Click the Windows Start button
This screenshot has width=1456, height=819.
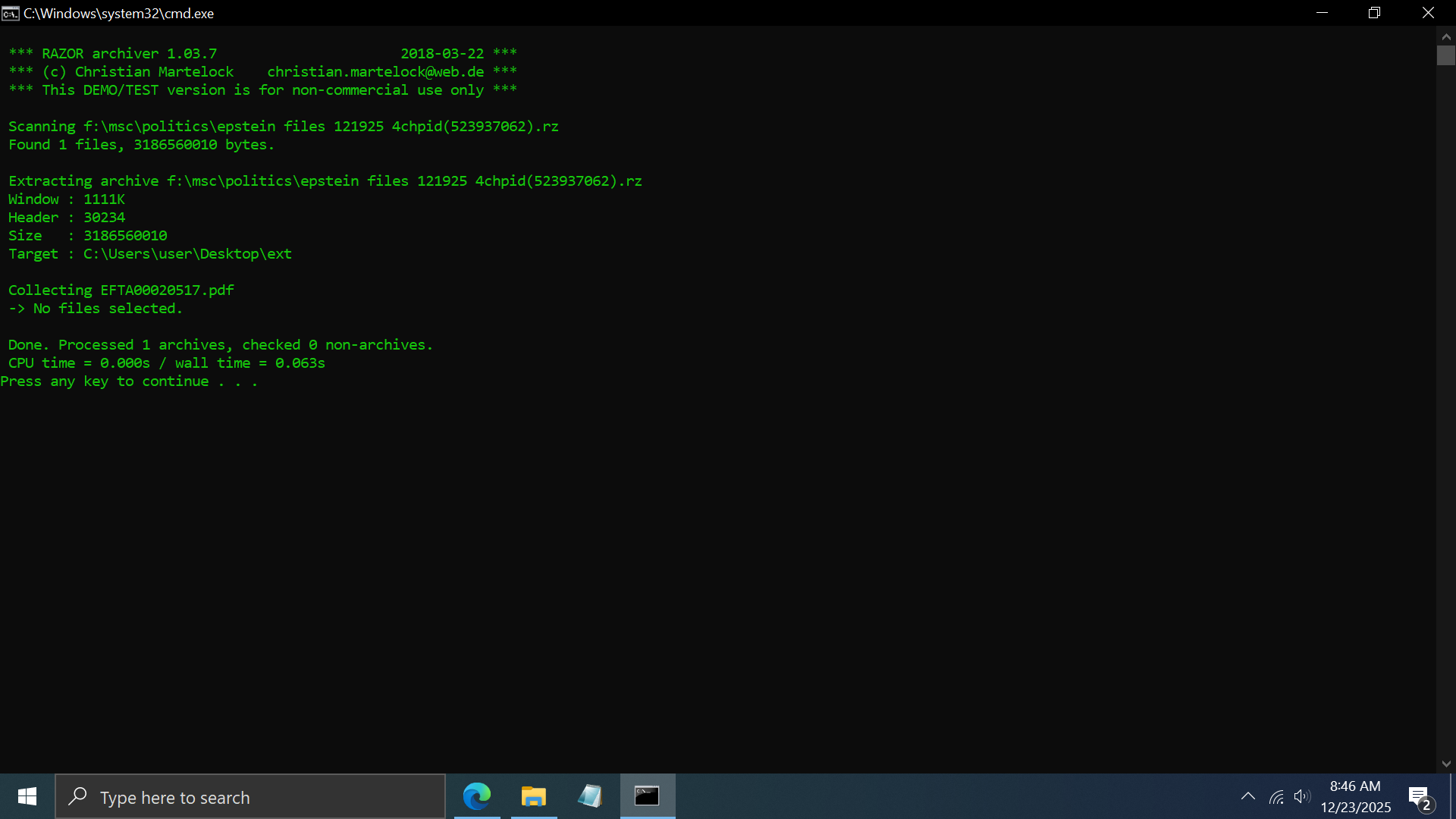pyautogui.click(x=27, y=797)
